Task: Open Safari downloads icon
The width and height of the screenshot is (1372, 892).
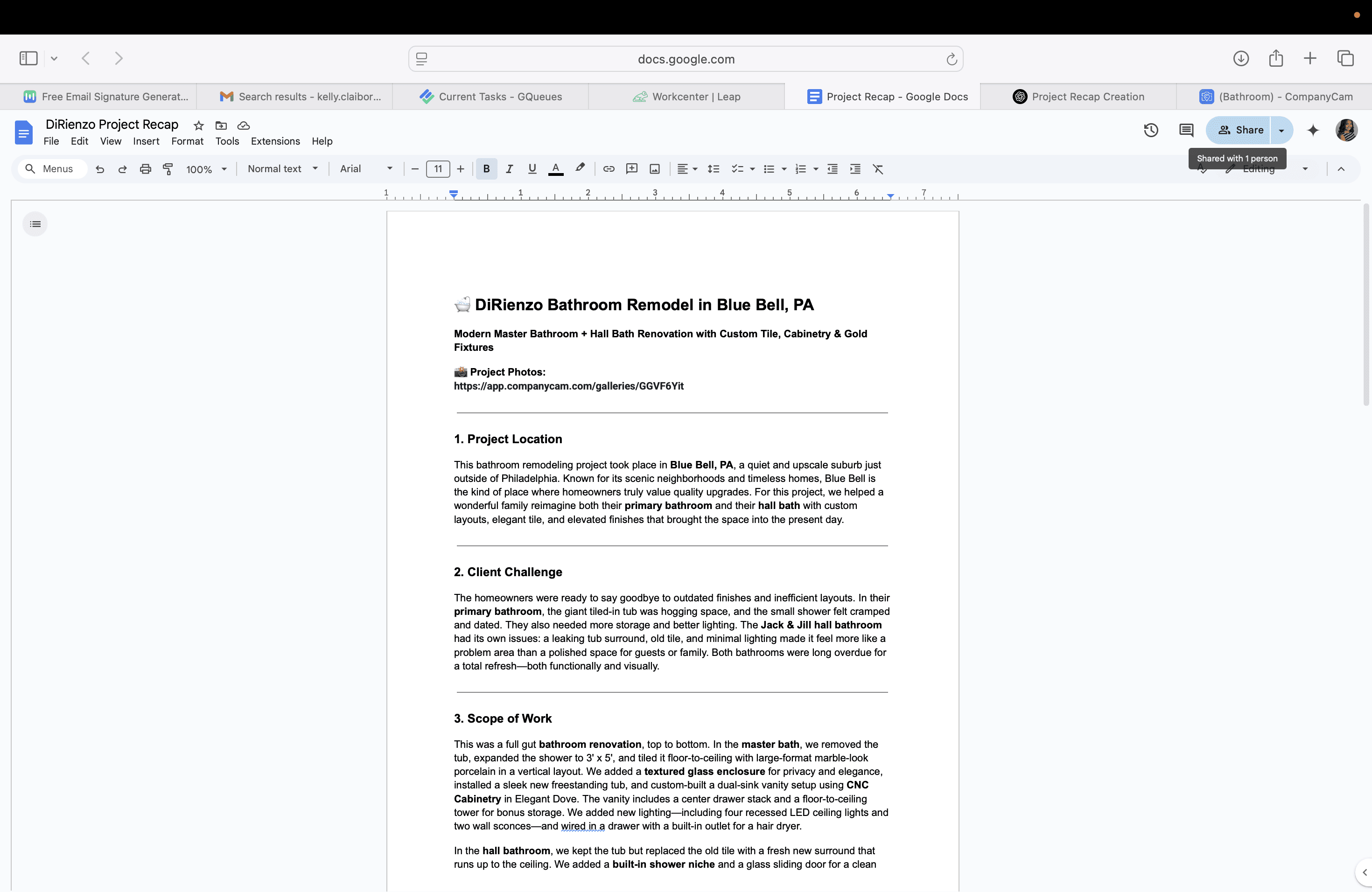Action: 1241,58
